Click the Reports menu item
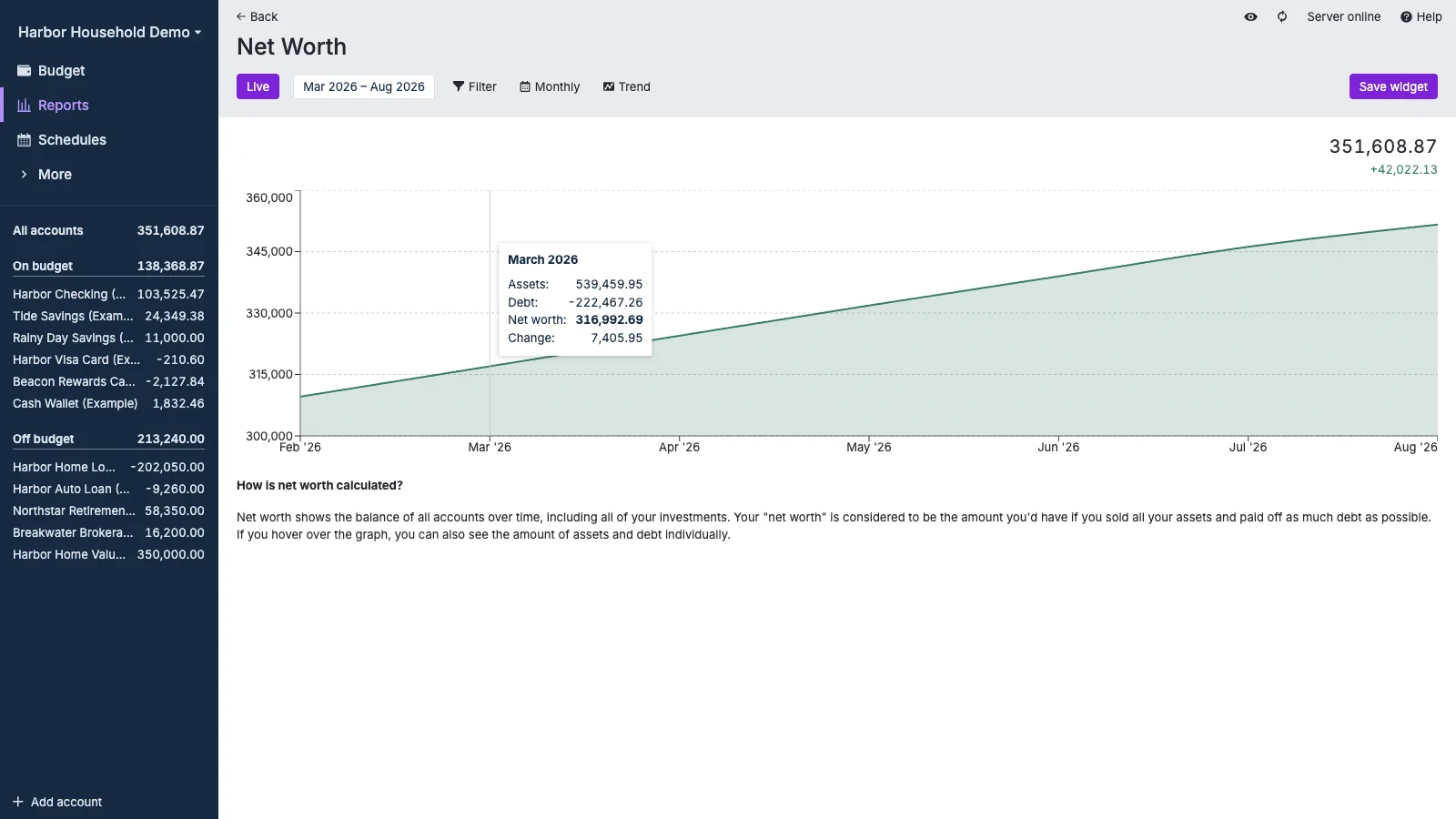Viewport: 1456px width, 819px height. [108, 106]
